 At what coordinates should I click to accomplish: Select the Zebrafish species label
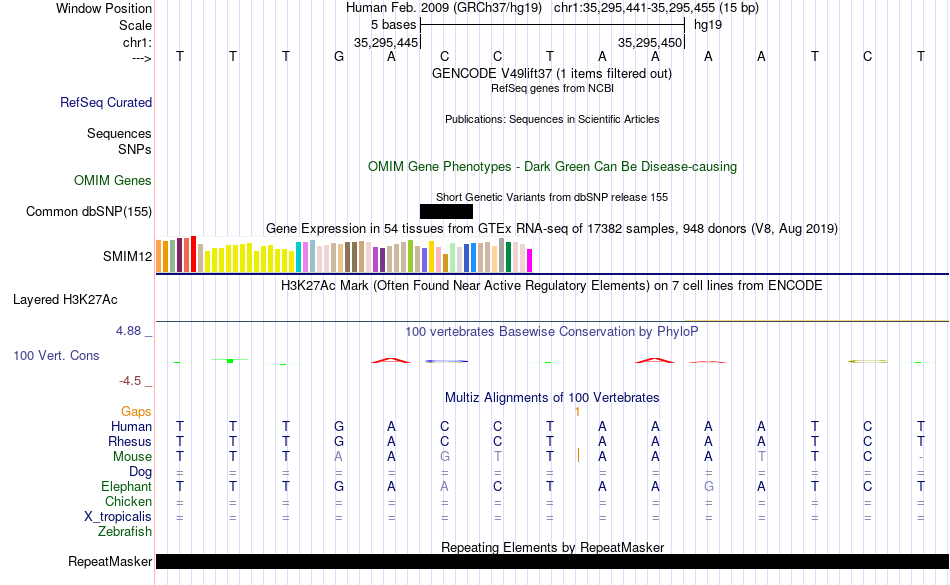(125, 532)
